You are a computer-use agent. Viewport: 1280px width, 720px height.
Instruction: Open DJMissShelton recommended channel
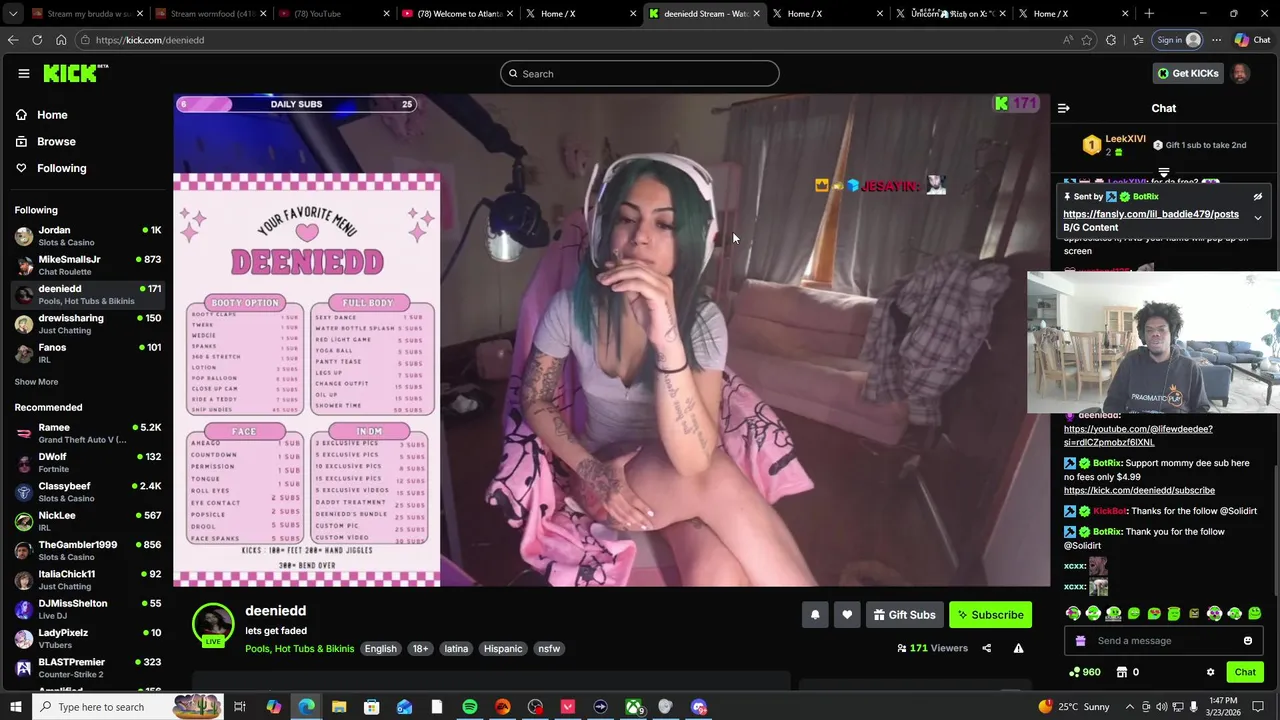pos(87,609)
